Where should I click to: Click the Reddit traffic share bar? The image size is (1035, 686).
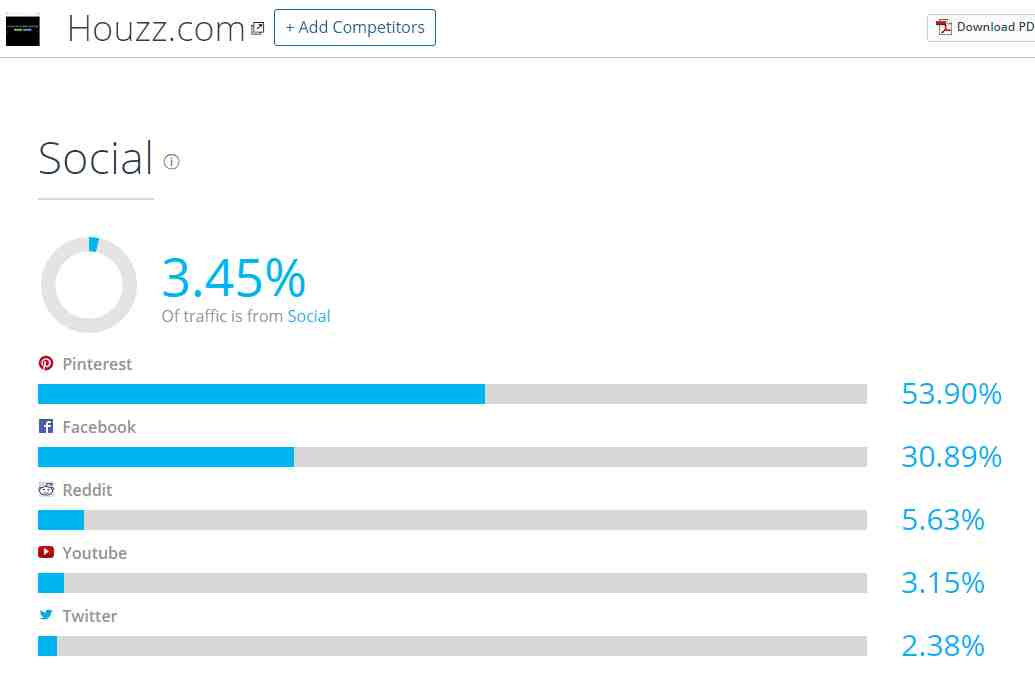pos(452,520)
